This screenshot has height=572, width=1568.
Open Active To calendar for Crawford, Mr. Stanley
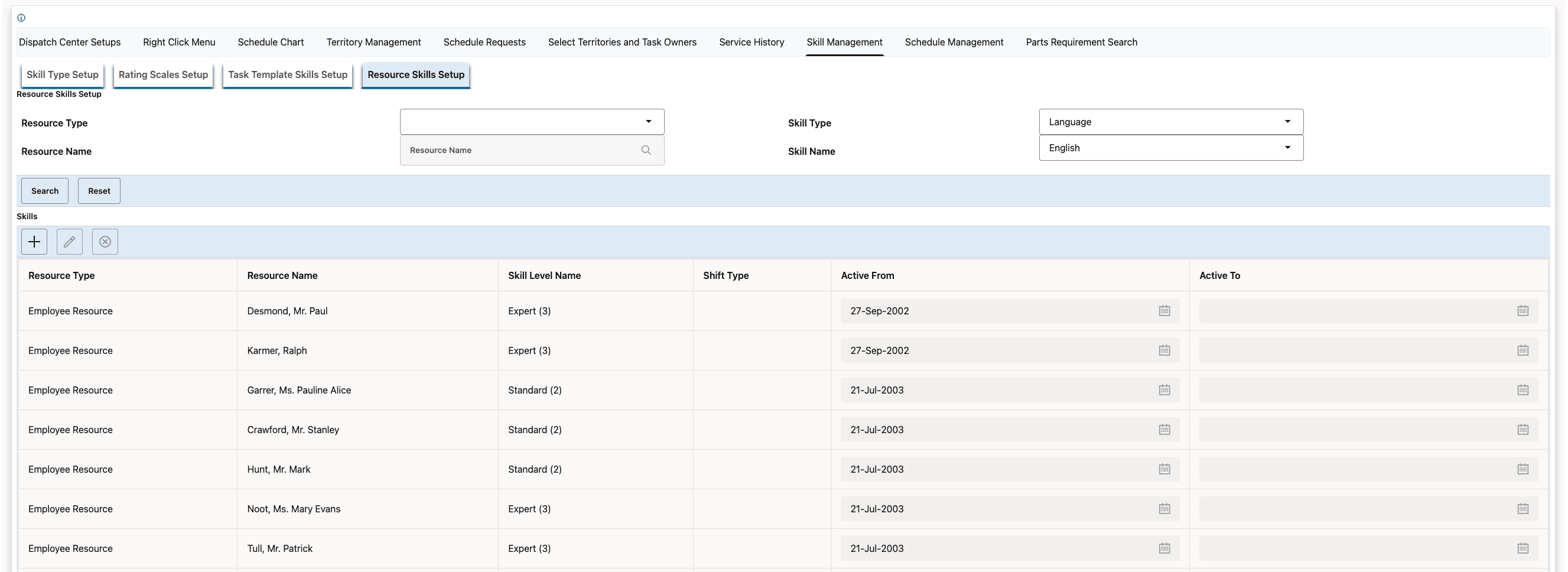(x=1523, y=430)
